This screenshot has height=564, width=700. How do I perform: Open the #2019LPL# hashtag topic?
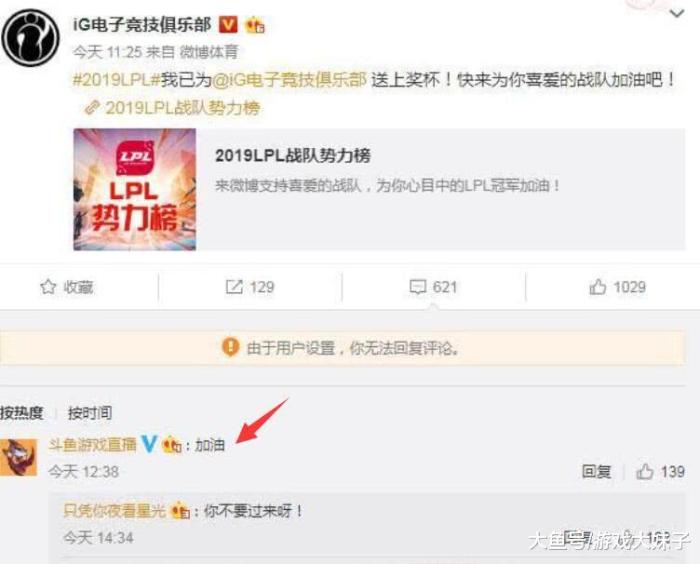pos(116,80)
